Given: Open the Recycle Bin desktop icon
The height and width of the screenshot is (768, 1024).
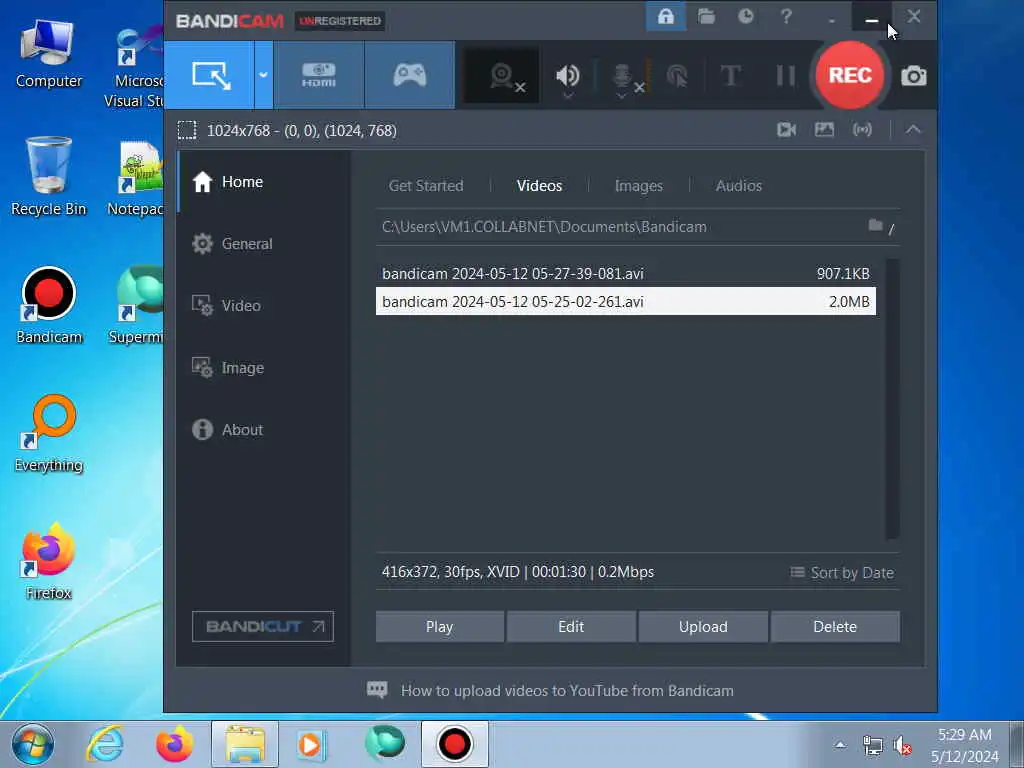Looking at the screenshot, I should tap(49, 176).
